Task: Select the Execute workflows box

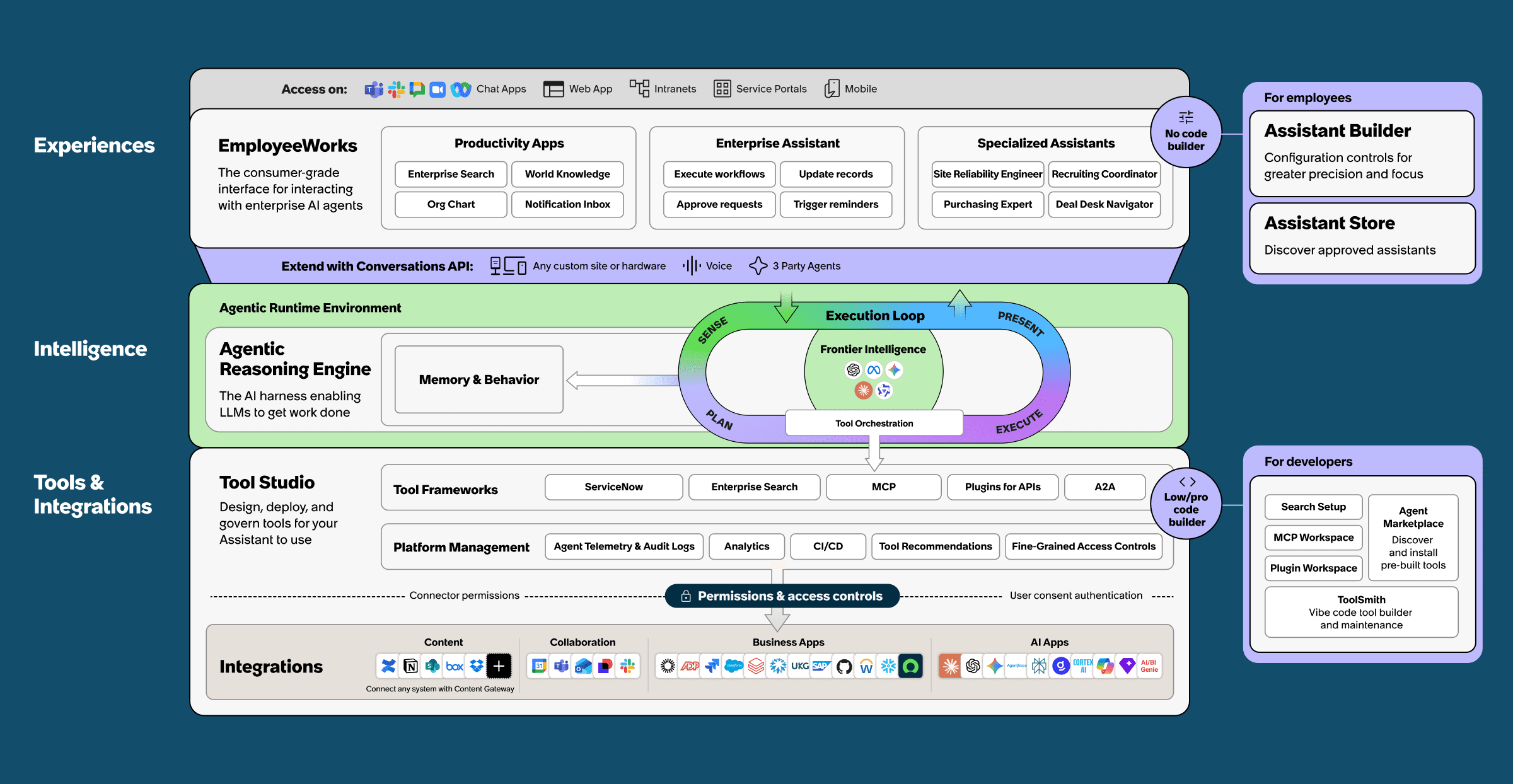Action: [719, 174]
